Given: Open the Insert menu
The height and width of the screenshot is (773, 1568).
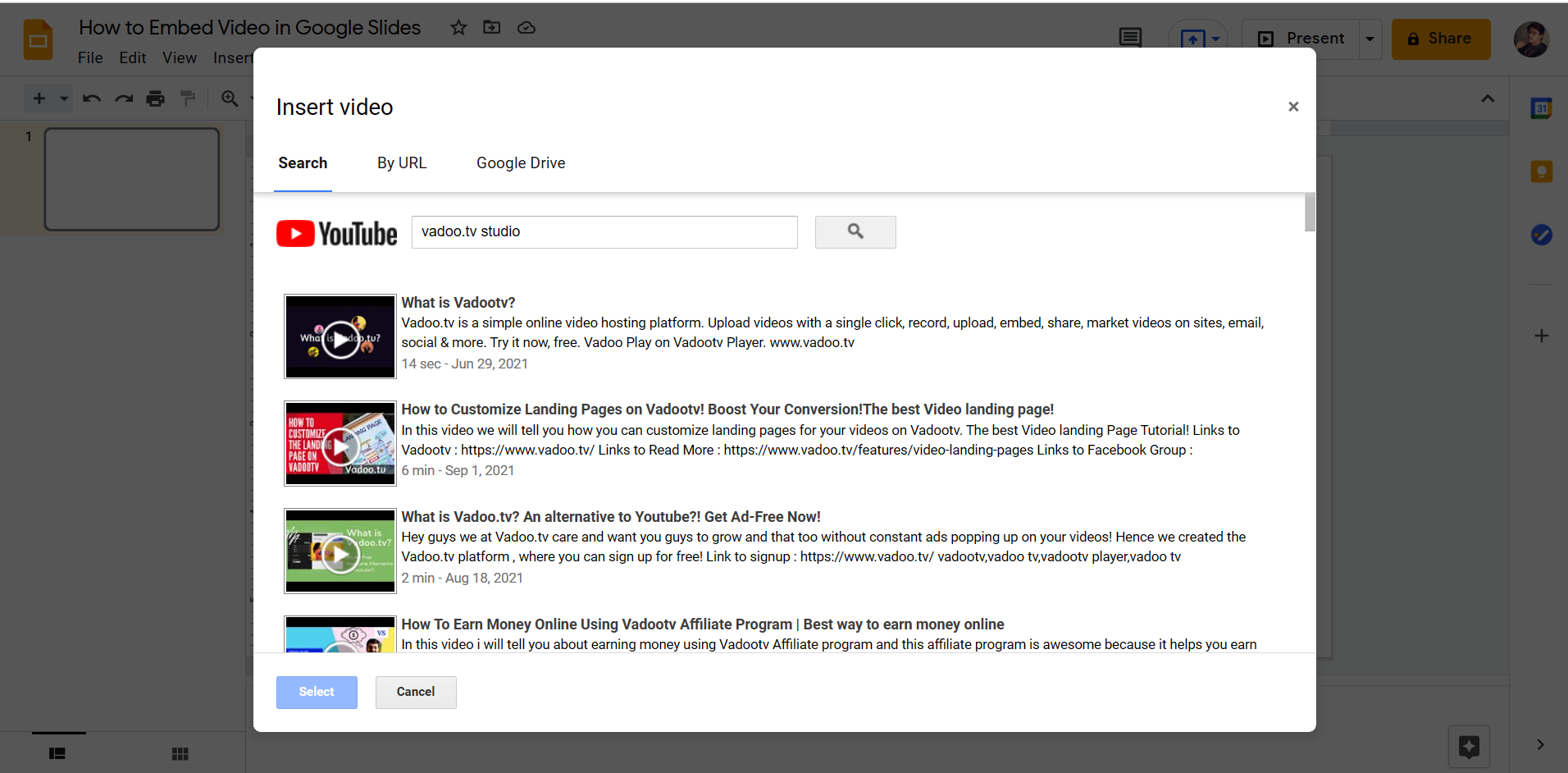Looking at the screenshot, I should (233, 57).
